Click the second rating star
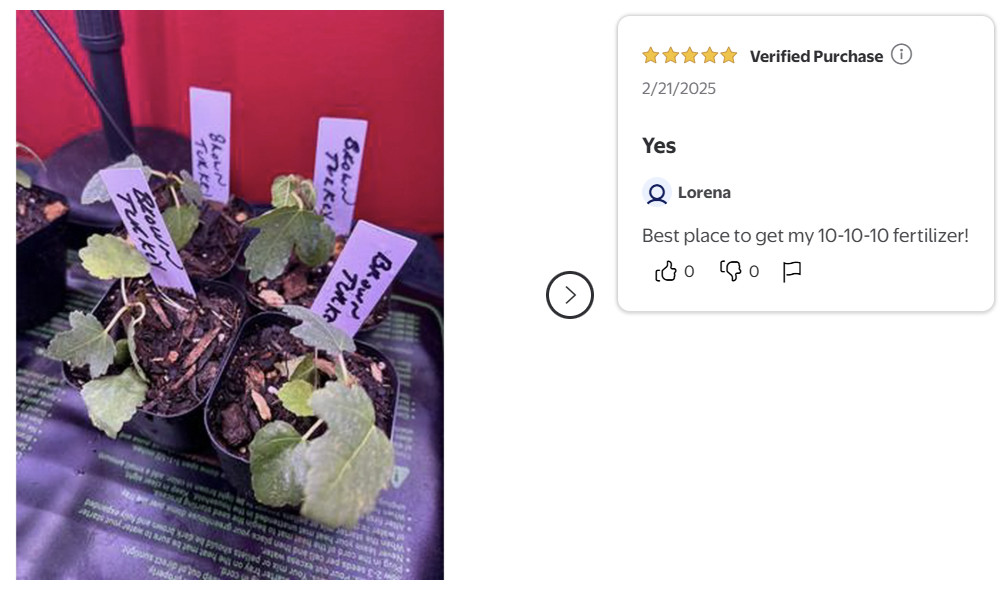Viewport: 1001px width, 600px height. tap(671, 56)
